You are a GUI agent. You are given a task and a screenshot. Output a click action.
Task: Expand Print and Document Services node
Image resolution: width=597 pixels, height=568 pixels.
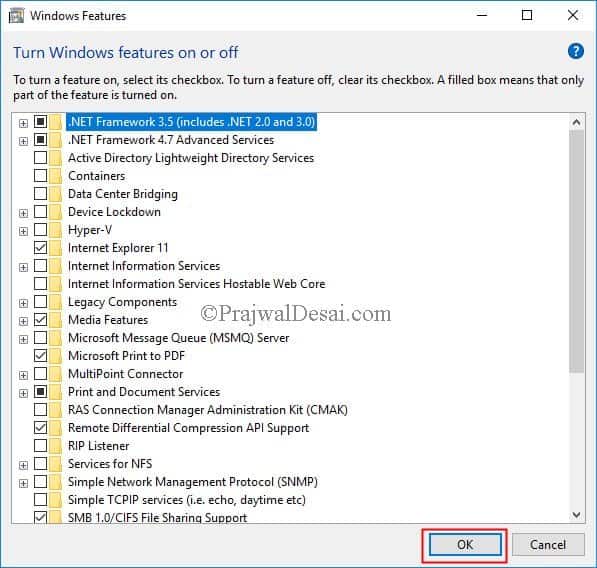pos(23,393)
